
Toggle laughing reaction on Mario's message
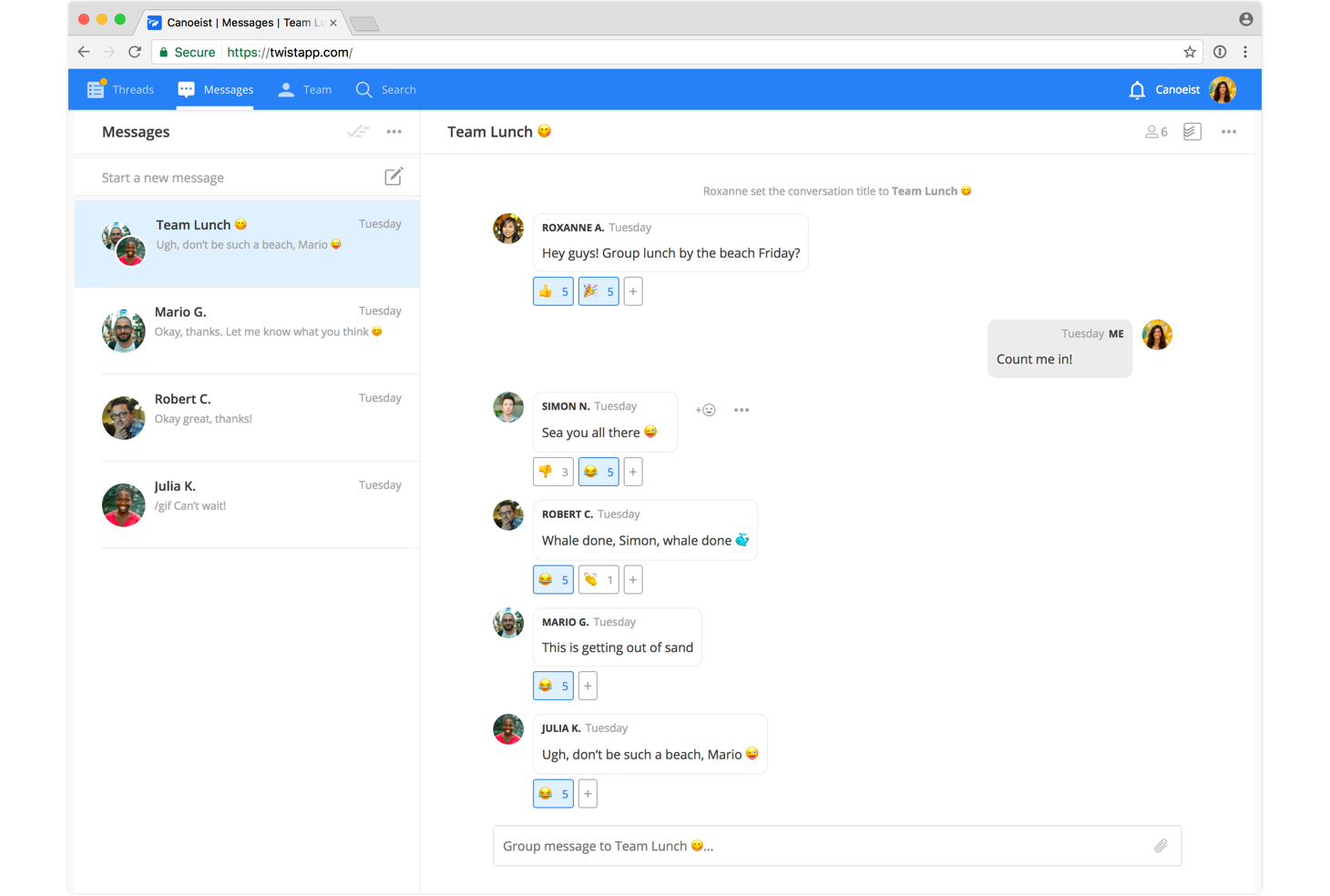(553, 686)
